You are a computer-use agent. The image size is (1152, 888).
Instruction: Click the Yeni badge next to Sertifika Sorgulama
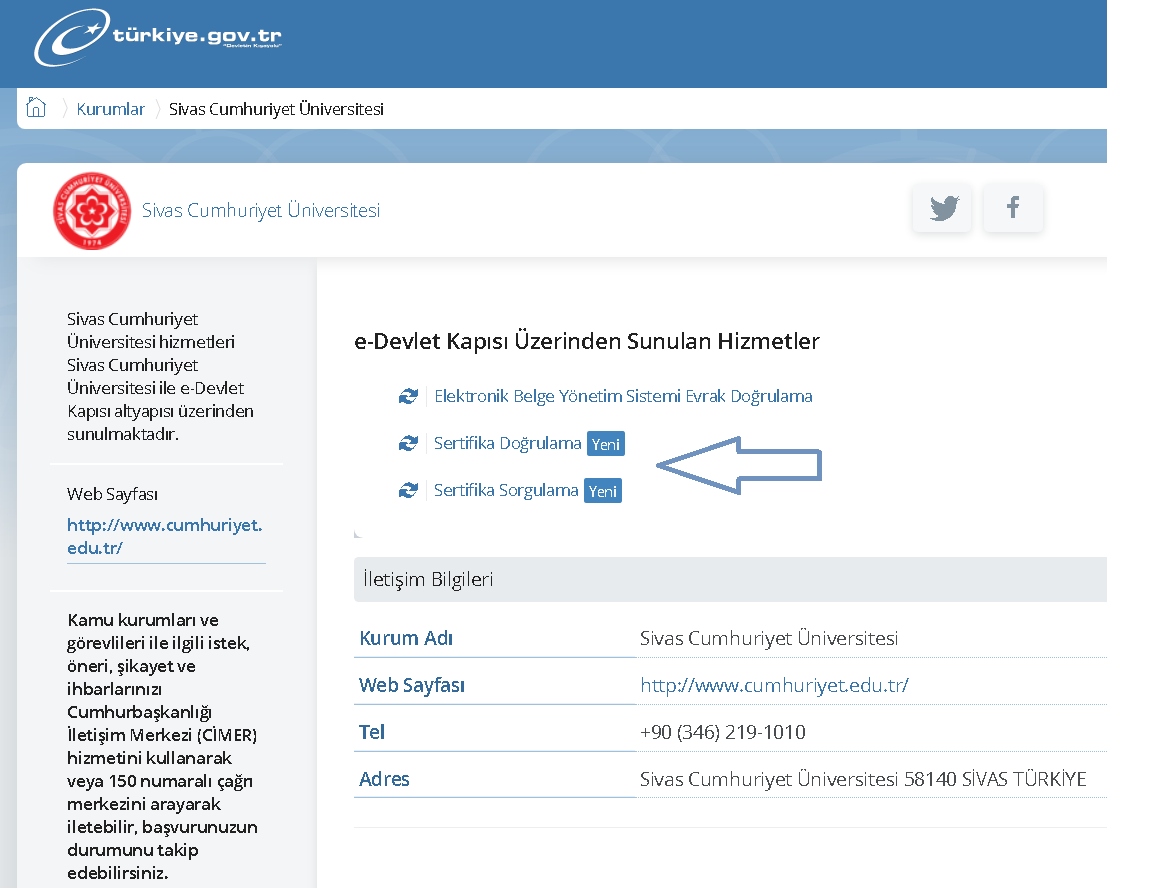603,491
